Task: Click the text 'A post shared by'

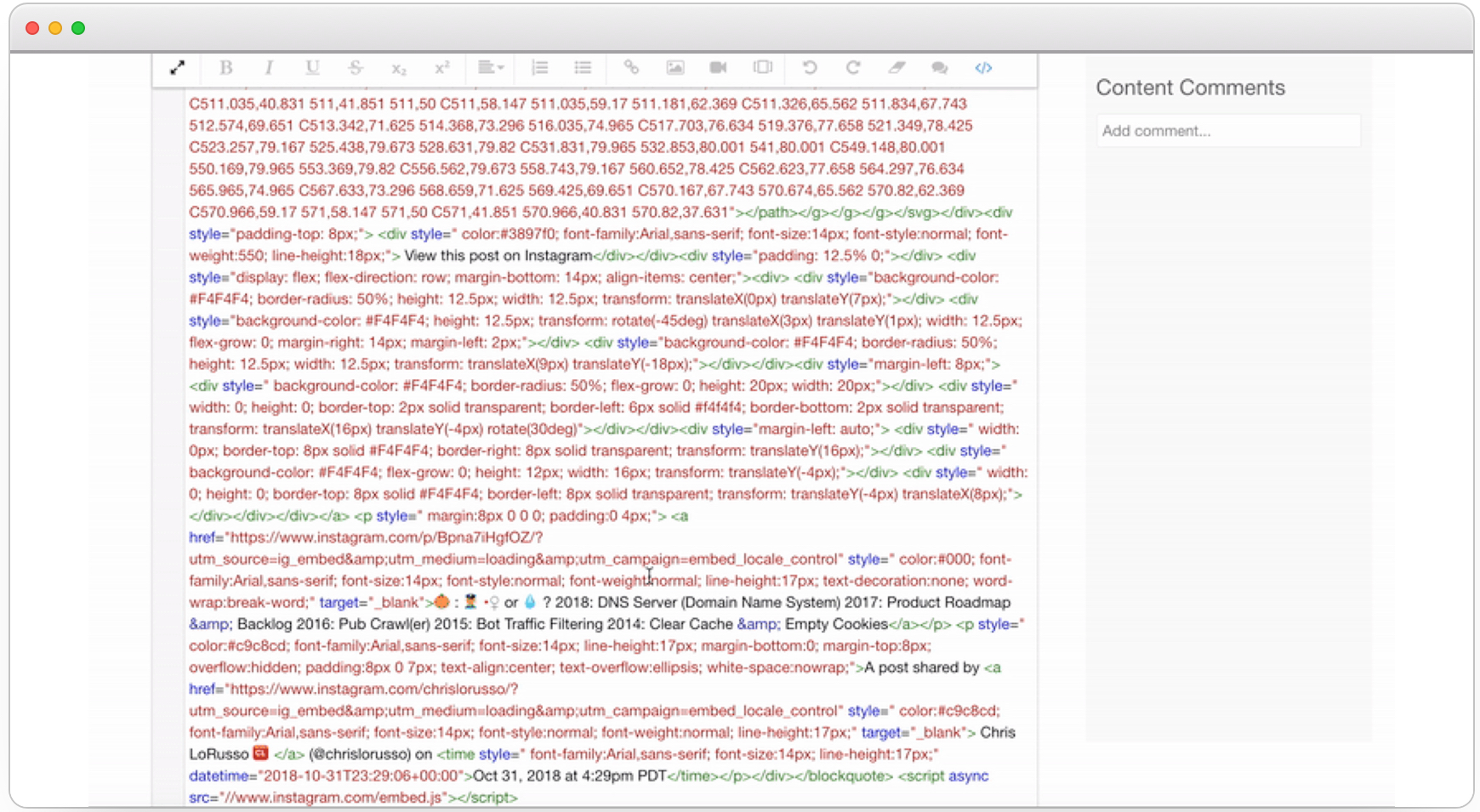Action: point(922,667)
